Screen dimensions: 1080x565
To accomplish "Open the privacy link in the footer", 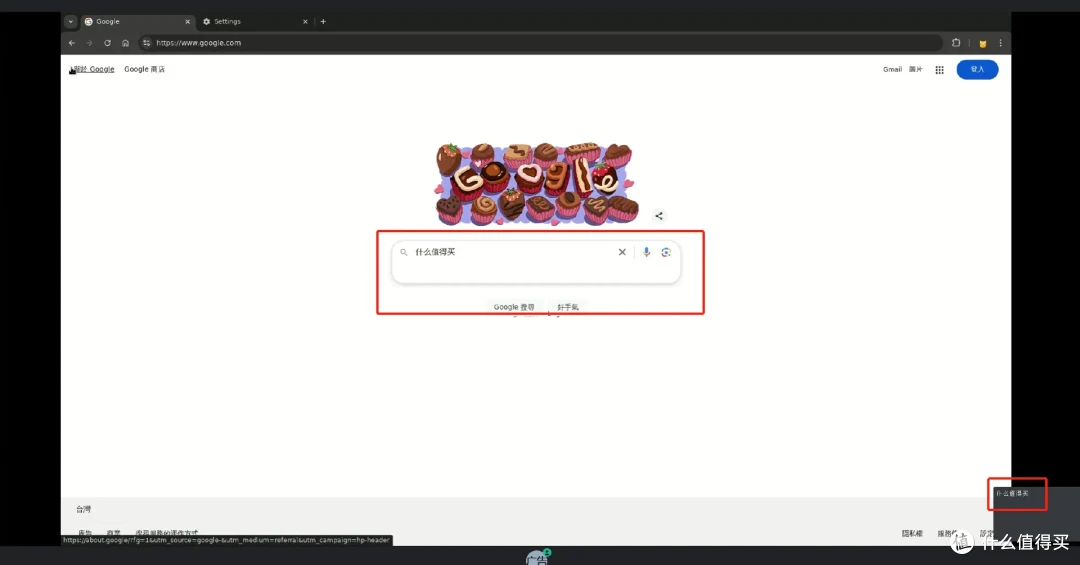I will pyautogui.click(x=913, y=533).
